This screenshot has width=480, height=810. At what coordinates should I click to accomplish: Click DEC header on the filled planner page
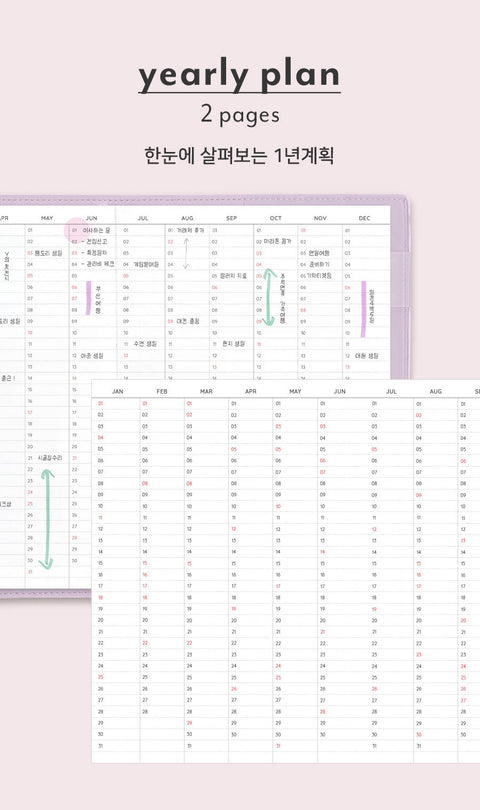(x=364, y=218)
